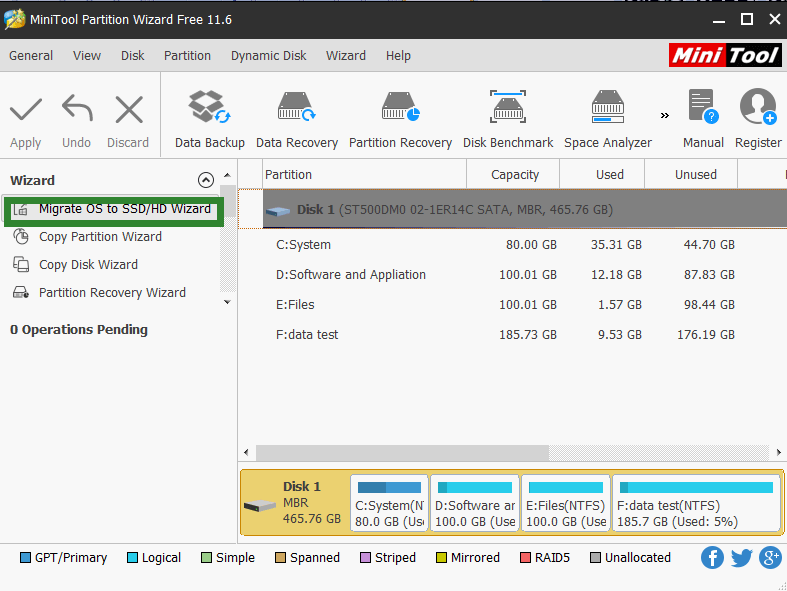Select C:System block in disk map
The width and height of the screenshot is (787, 591).
pyautogui.click(x=389, y=503)
